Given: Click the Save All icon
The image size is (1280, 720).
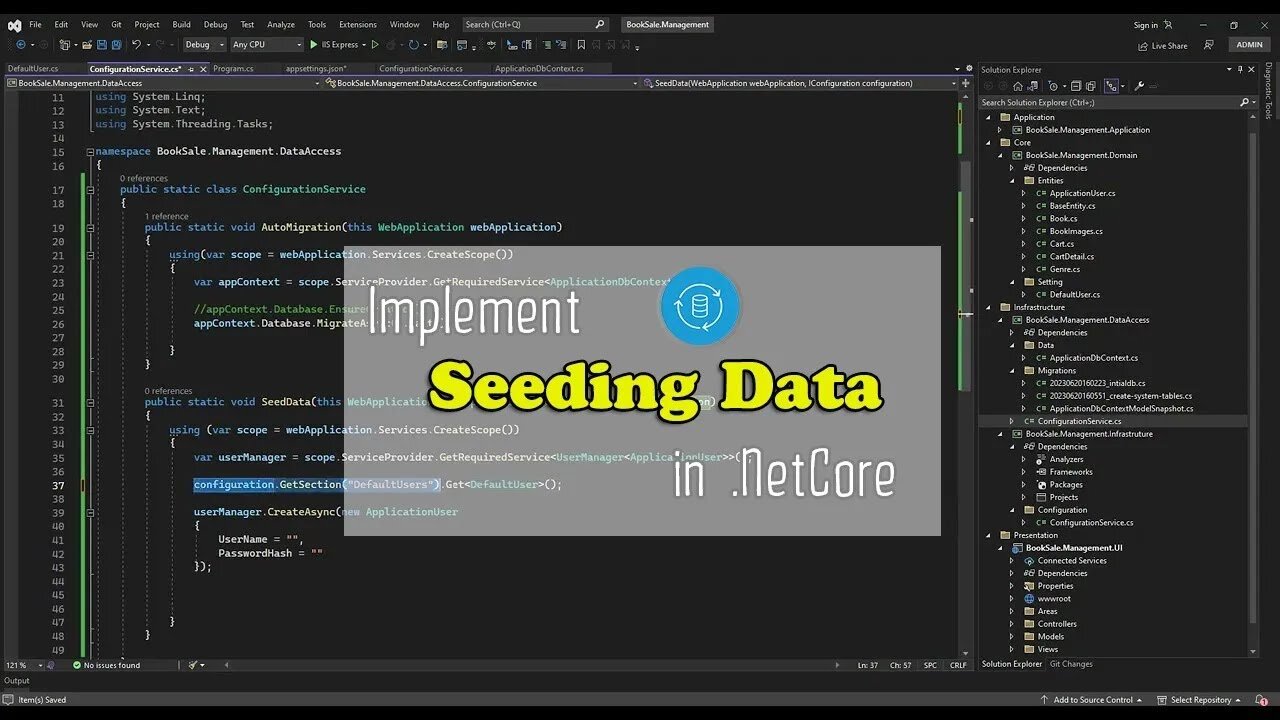Looking at the screenshot, I should pos(116,44).
